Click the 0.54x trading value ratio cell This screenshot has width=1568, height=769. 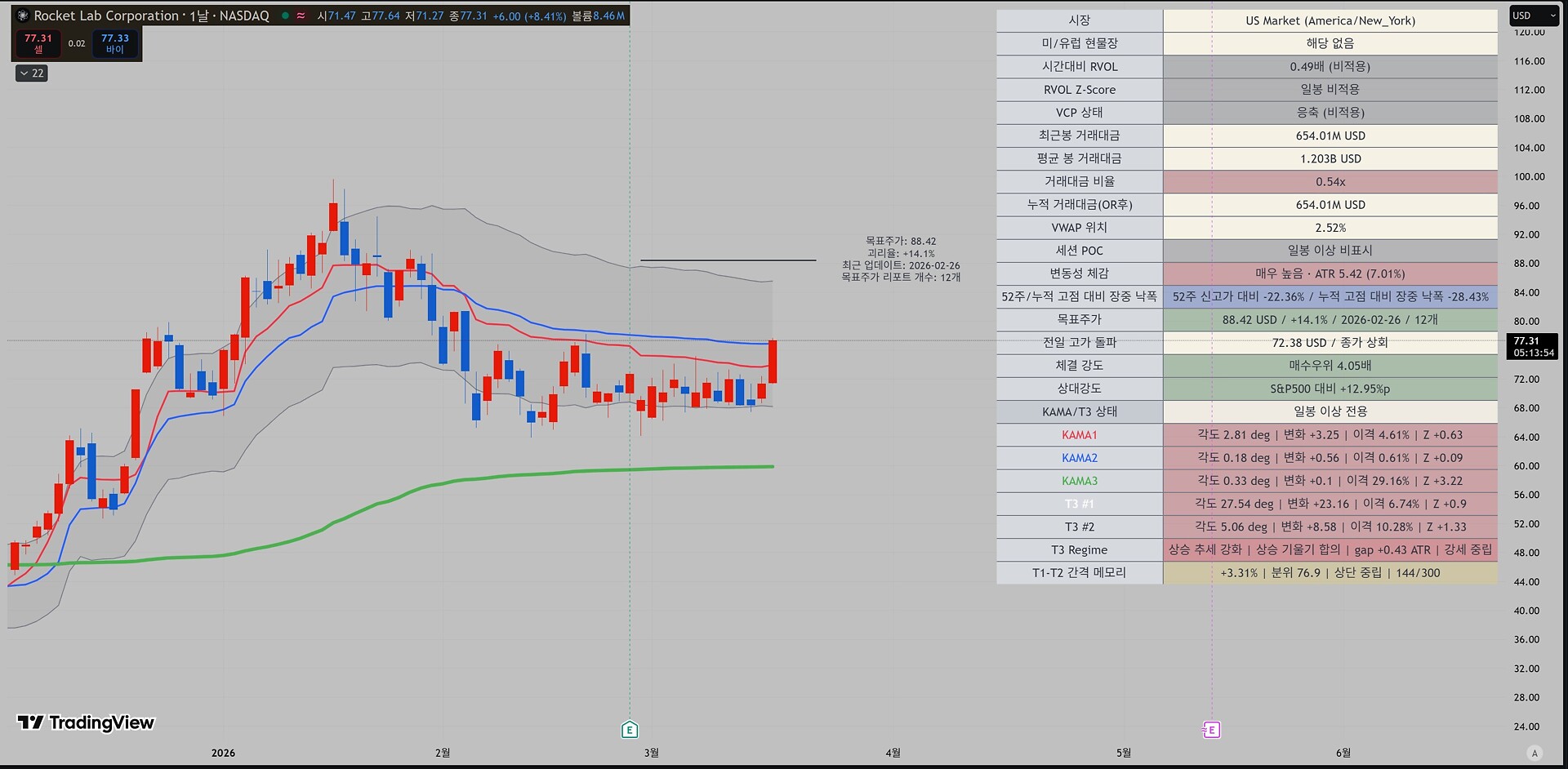1330,181
